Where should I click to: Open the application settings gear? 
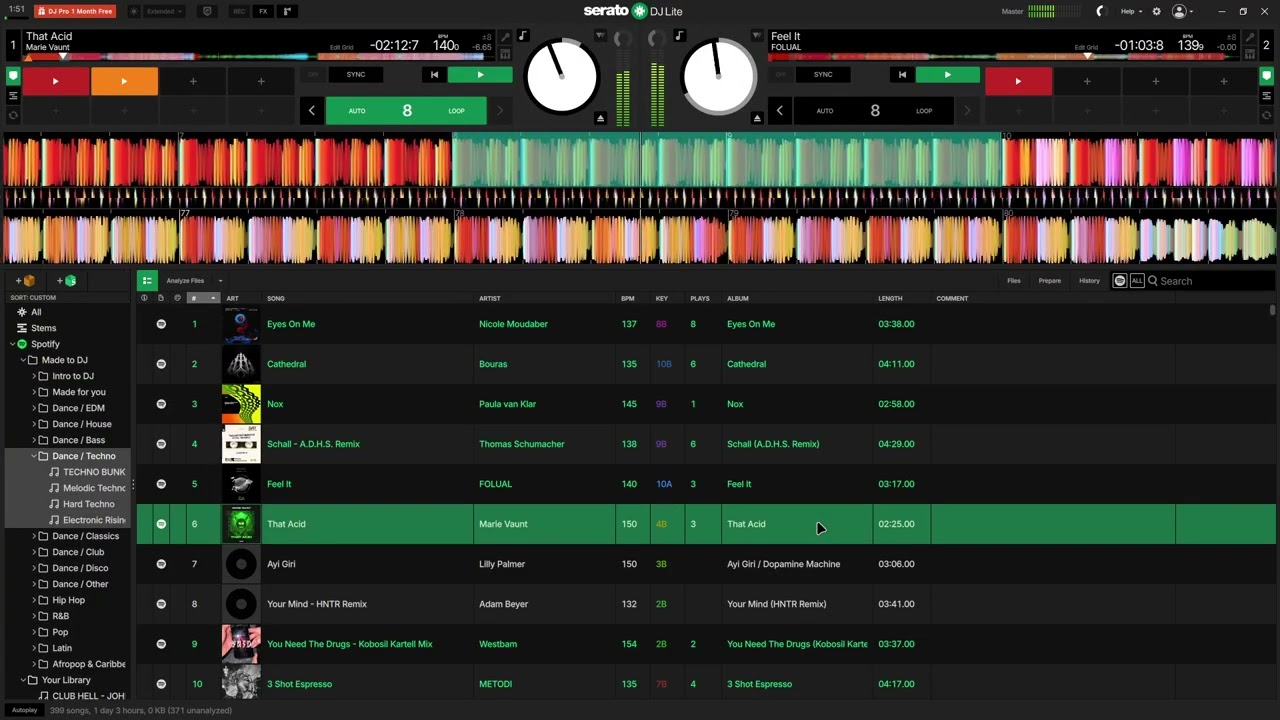[x=1157, y=11]
